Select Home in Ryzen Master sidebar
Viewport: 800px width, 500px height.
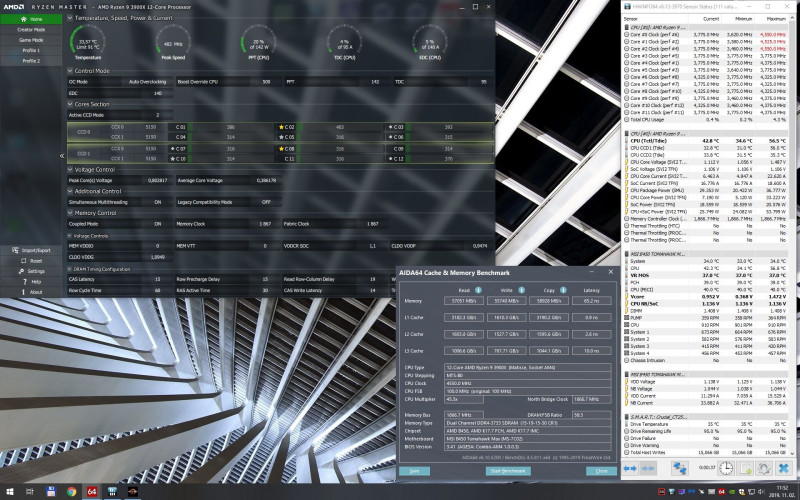[x=31, y=19]
